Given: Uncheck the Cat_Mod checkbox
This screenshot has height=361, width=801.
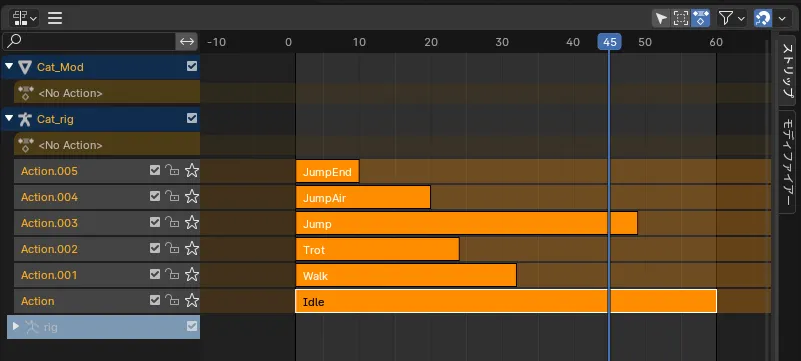Looking at the screenshot, I should click(x=192, y=66).
